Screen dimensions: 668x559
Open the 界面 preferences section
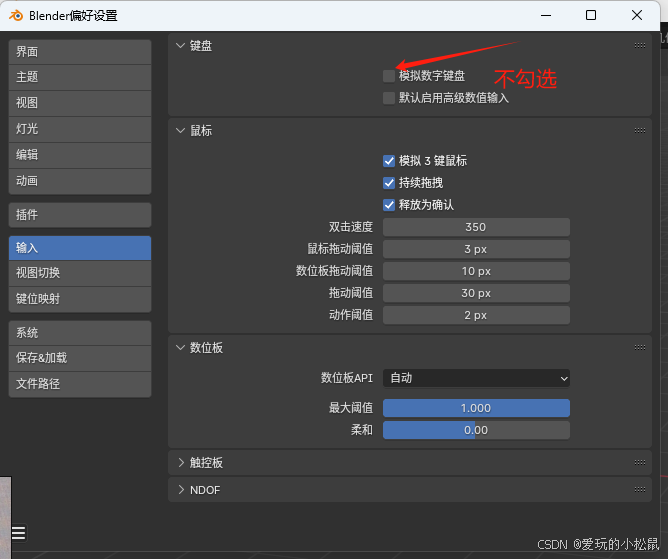(80, 52)
